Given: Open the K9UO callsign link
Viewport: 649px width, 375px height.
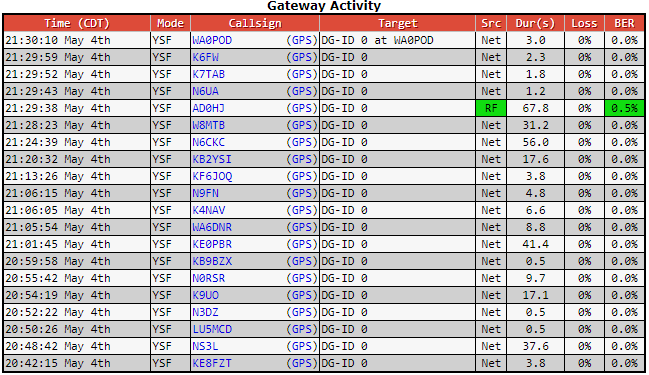Looking at the screenshot, I should coord(205,295).
